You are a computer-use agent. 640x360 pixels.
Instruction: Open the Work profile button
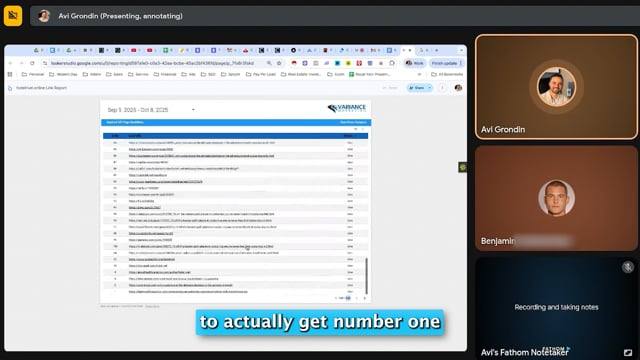pyautogui.click(x=415, y=63)
